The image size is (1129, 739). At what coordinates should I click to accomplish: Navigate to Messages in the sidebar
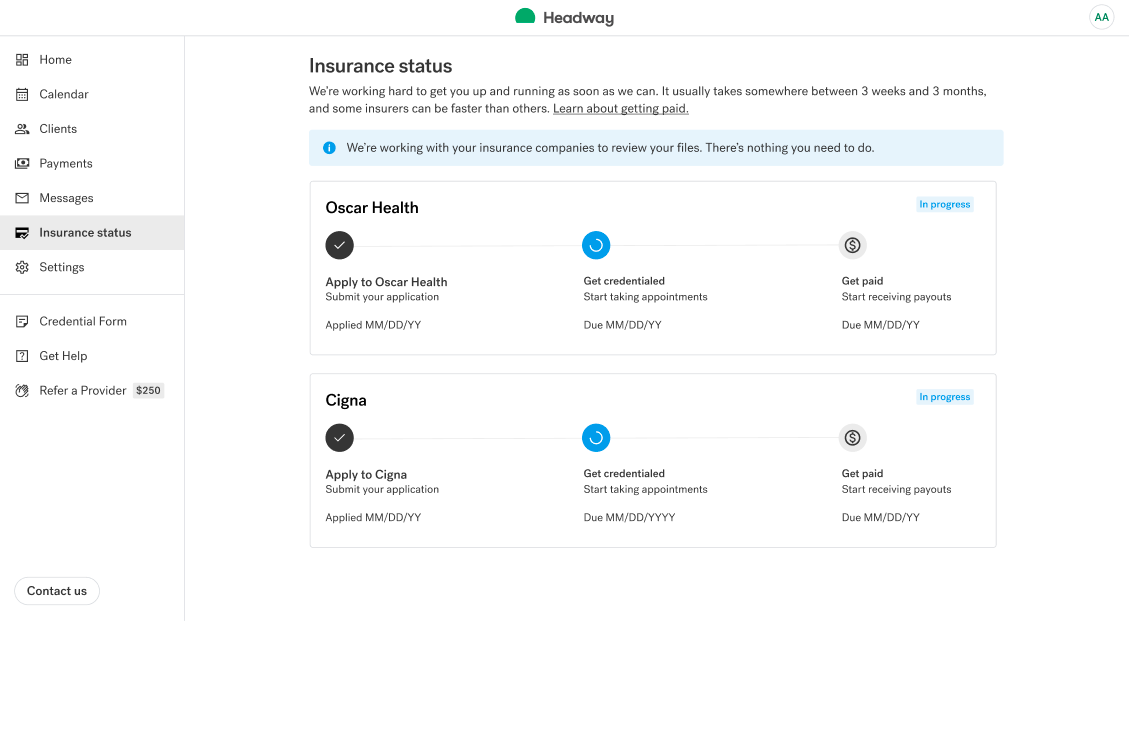point(92,198)
